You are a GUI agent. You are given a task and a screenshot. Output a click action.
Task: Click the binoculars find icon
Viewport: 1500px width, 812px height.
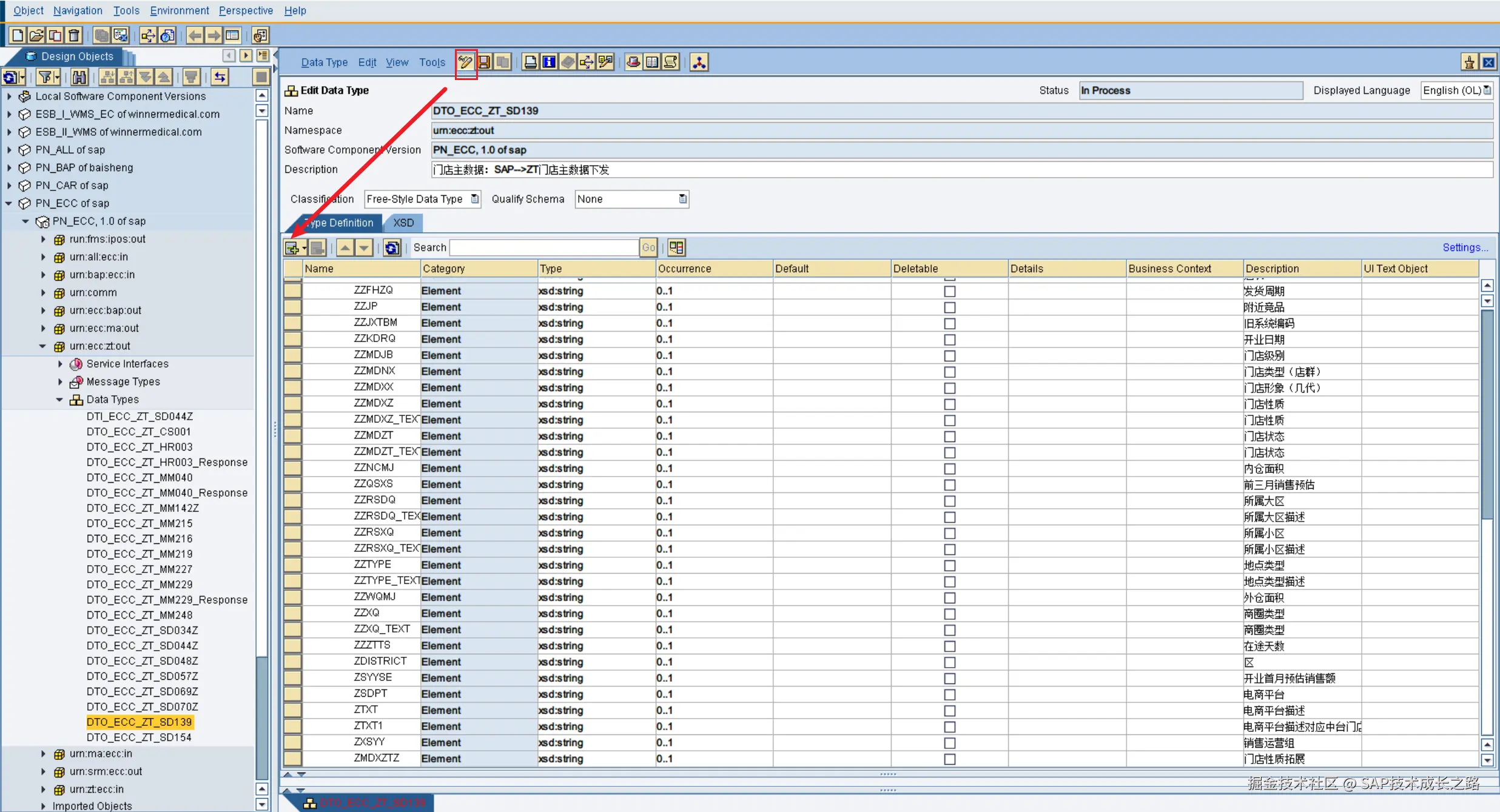(x=79, y=77)
